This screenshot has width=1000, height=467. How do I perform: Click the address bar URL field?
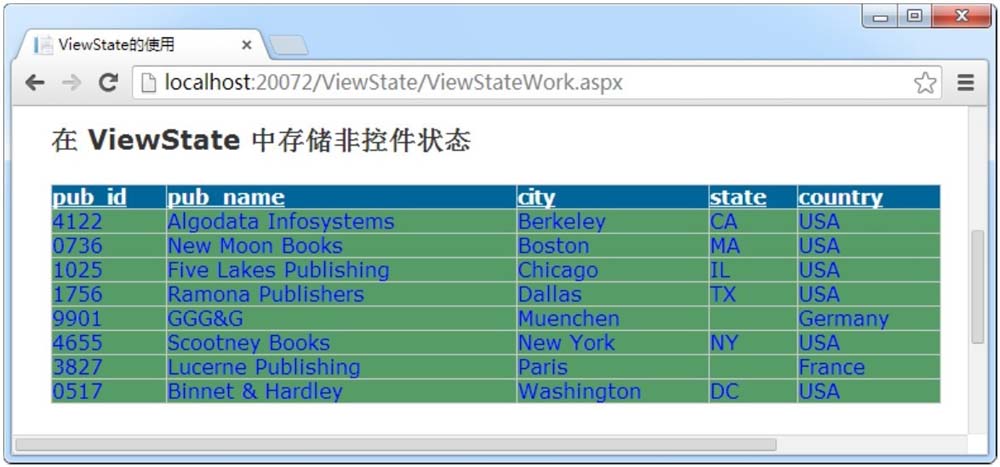(x=537, y=83)
